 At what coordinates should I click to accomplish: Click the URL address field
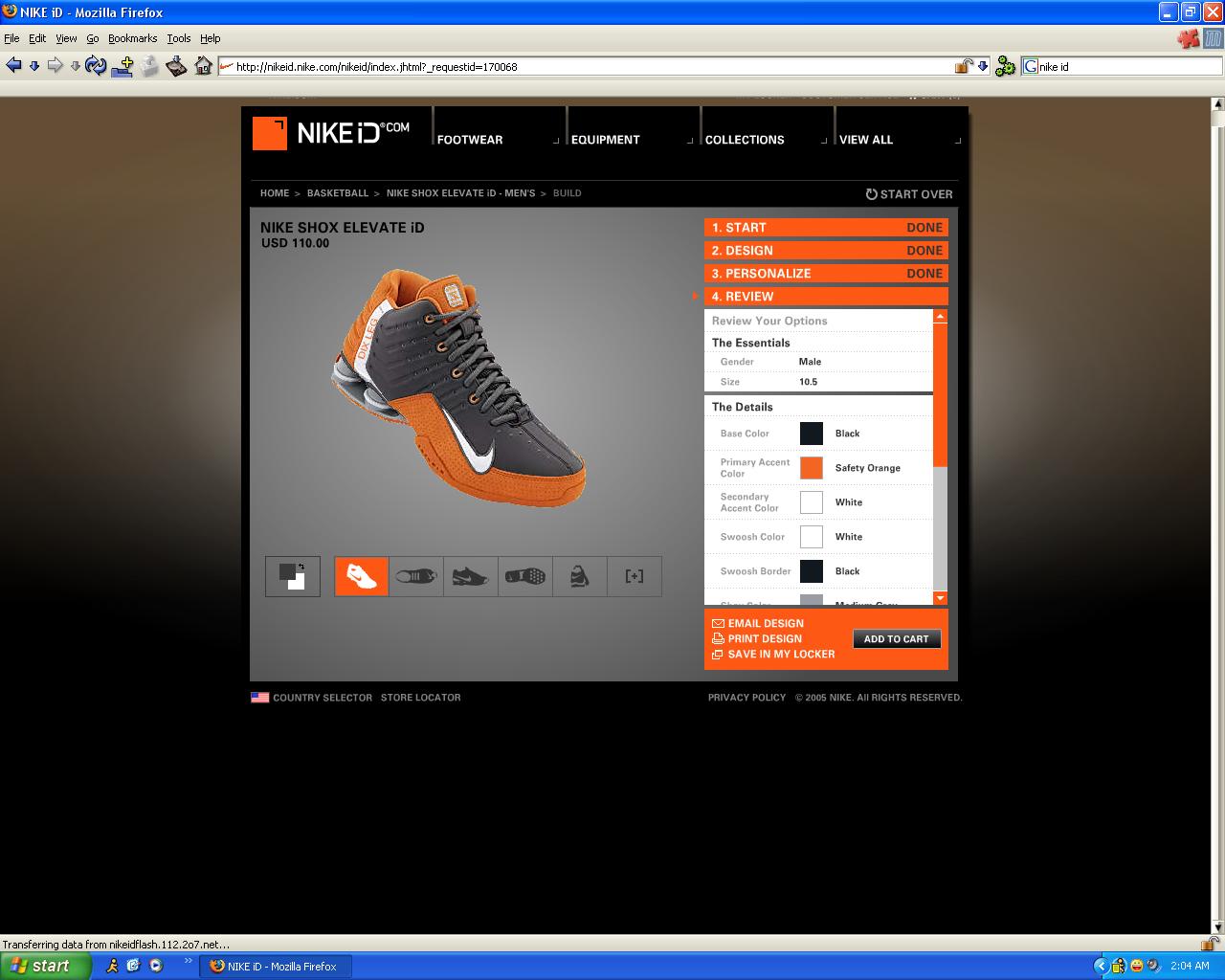coord(593,67)
